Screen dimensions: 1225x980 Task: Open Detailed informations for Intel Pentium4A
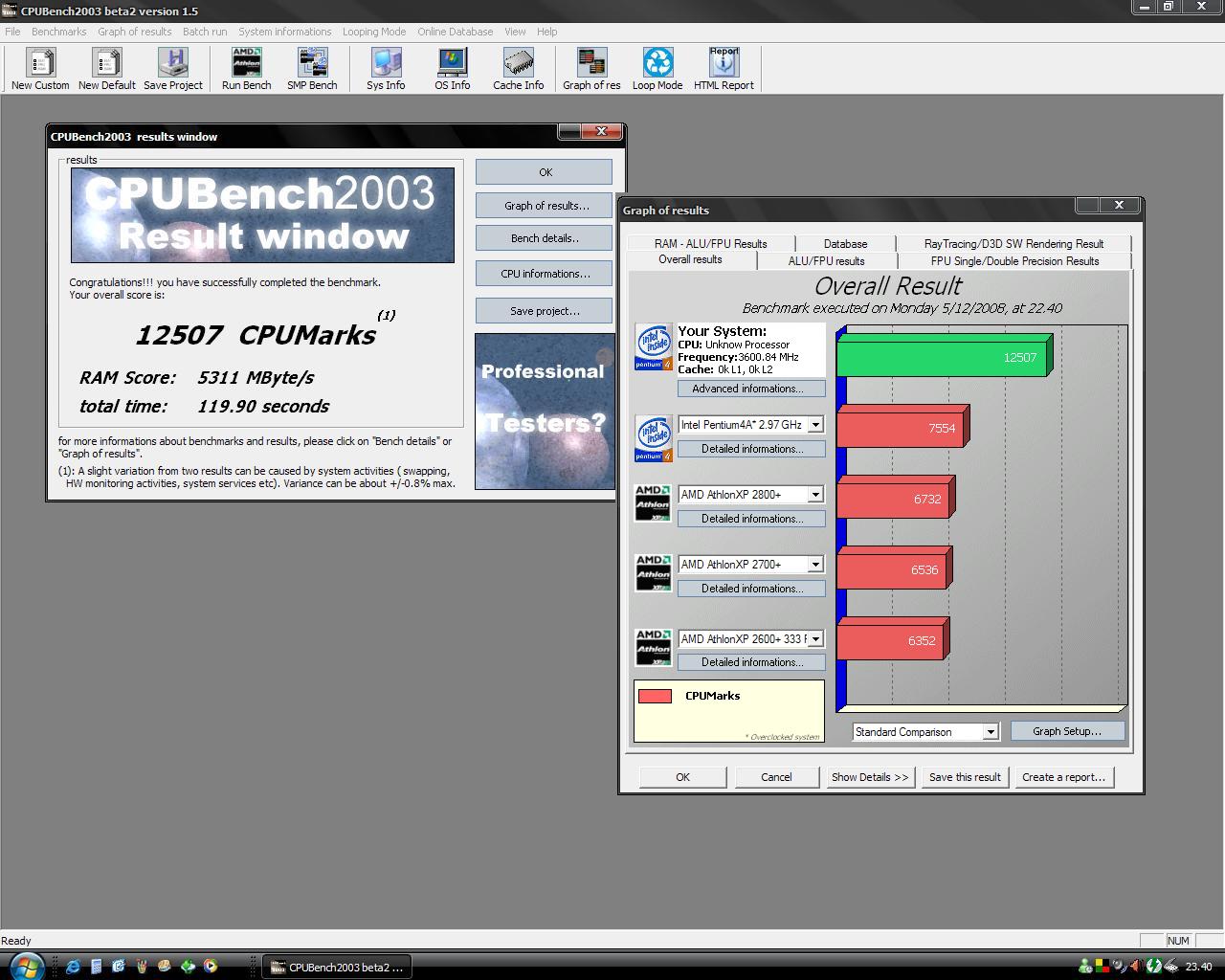pos(752,449)
